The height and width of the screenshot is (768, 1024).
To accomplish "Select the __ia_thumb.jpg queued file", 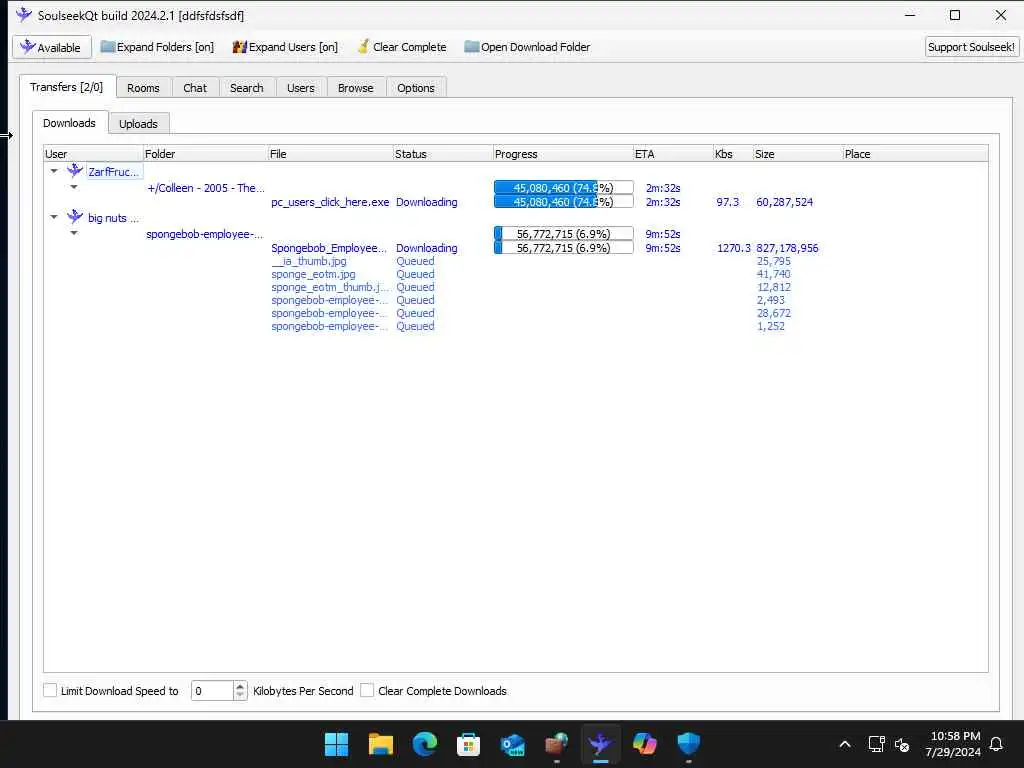I will 309,261.
